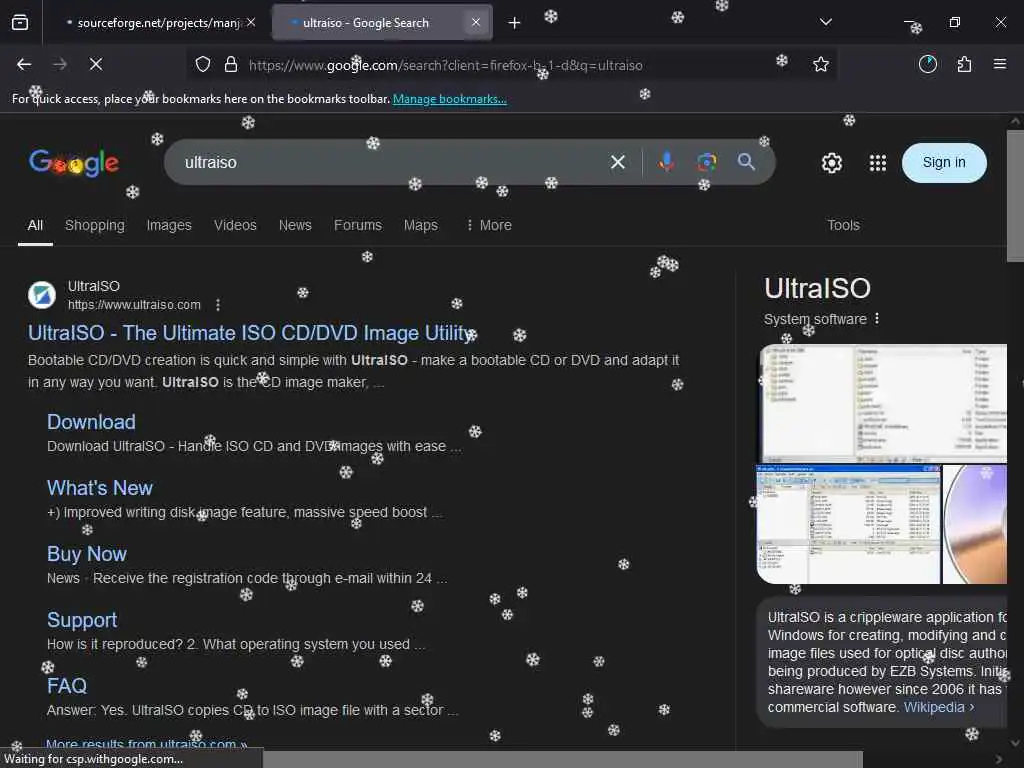Screen dimensions: 1024x768
Task: Open tracking protection shield icon
Action: pos(203,64)
